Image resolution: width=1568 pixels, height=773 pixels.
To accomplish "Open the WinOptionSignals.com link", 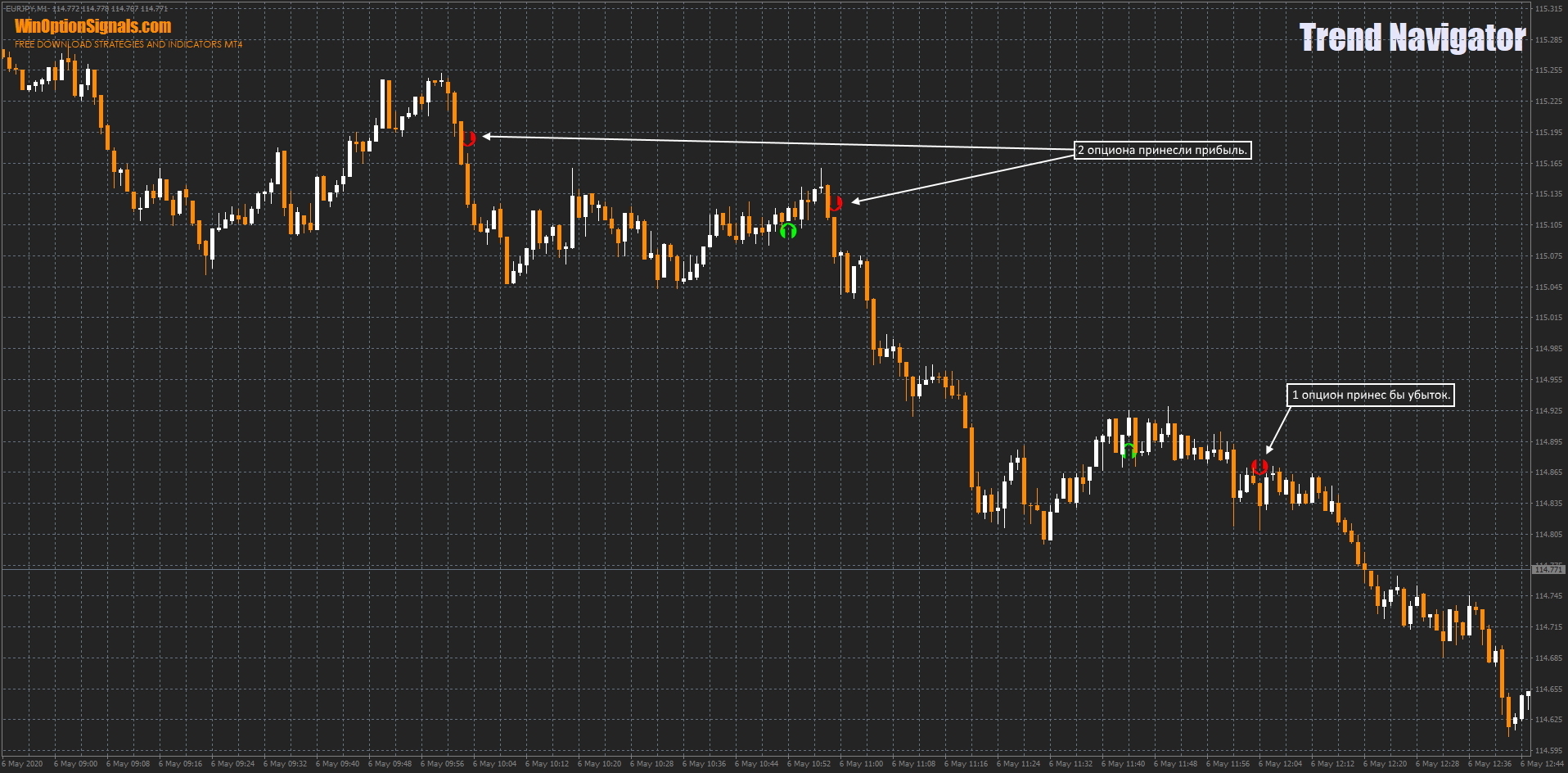I will [92, 26].
